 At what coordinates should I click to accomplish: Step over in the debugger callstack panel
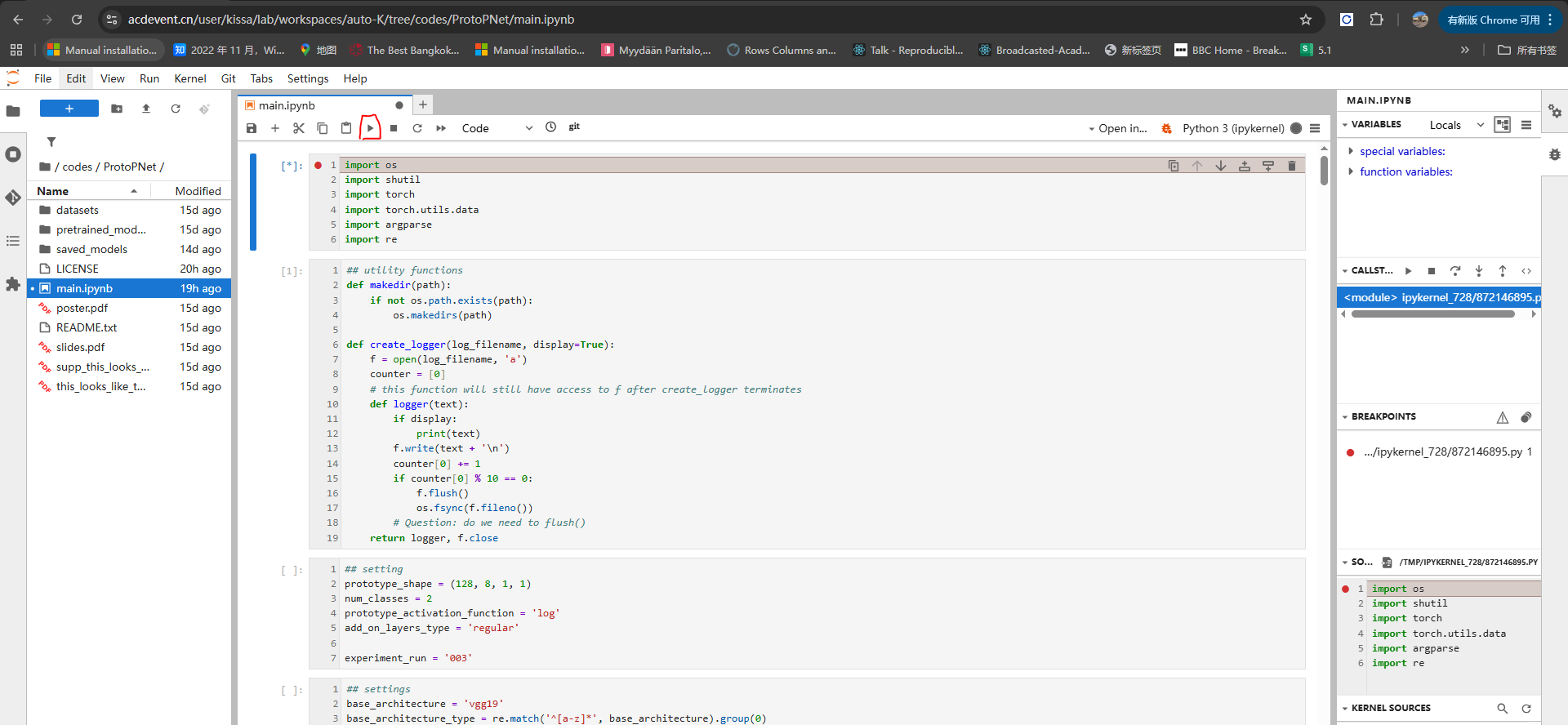(x=1454, y=271)
